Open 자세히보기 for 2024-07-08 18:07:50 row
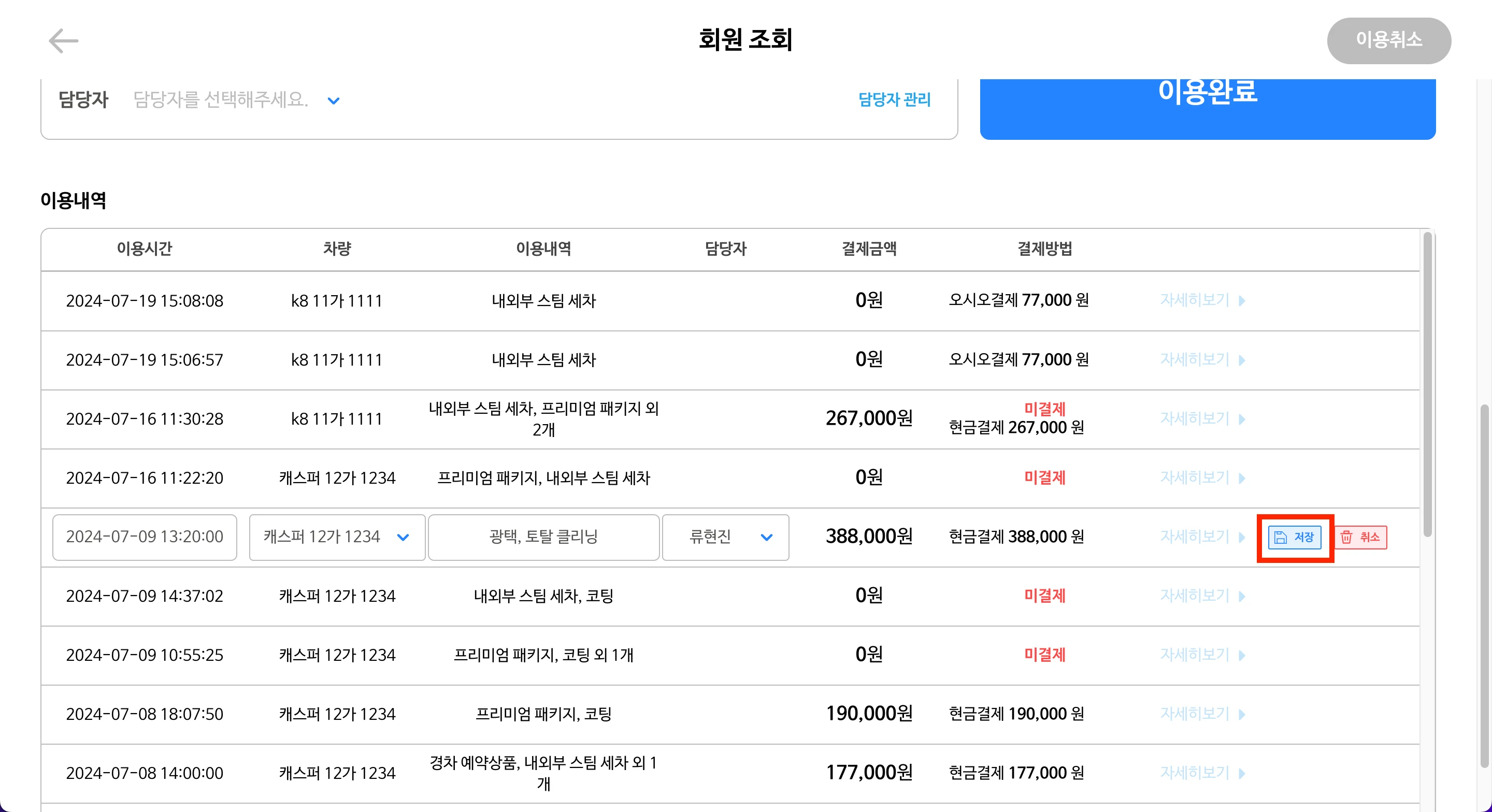Screen dimensions: 1492x812 [x=1202, y=714]
